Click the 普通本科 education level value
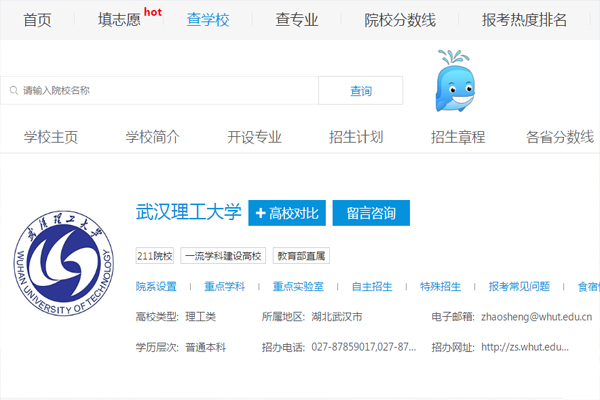 tap(205, 347)
